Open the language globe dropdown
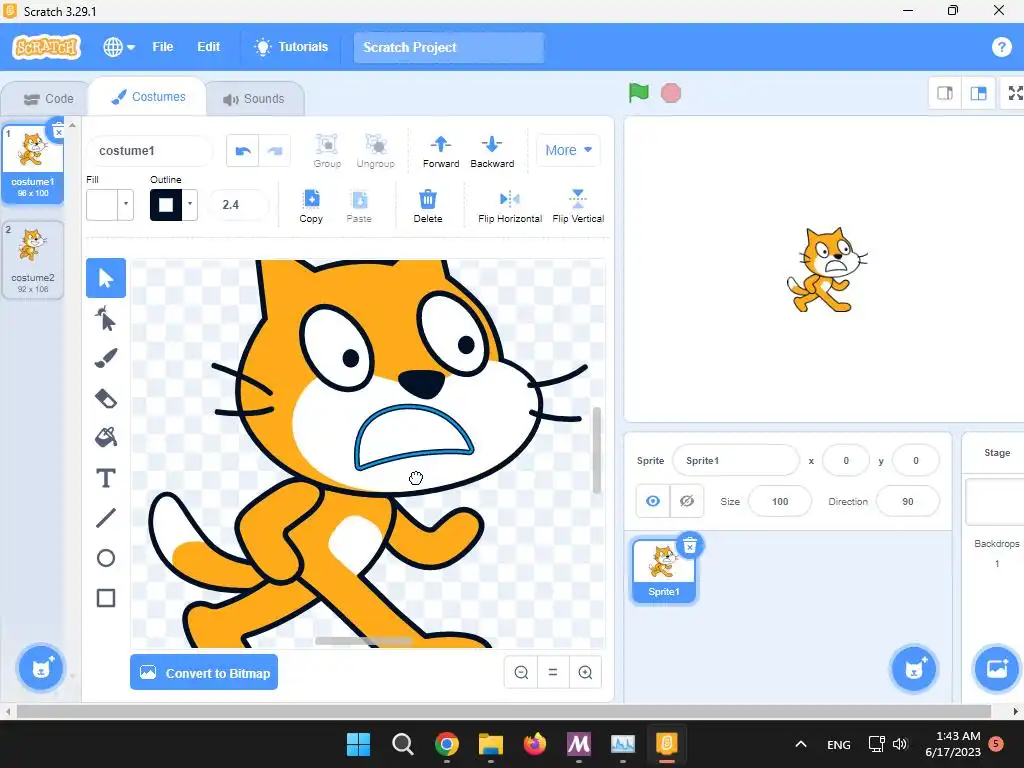 119,47
